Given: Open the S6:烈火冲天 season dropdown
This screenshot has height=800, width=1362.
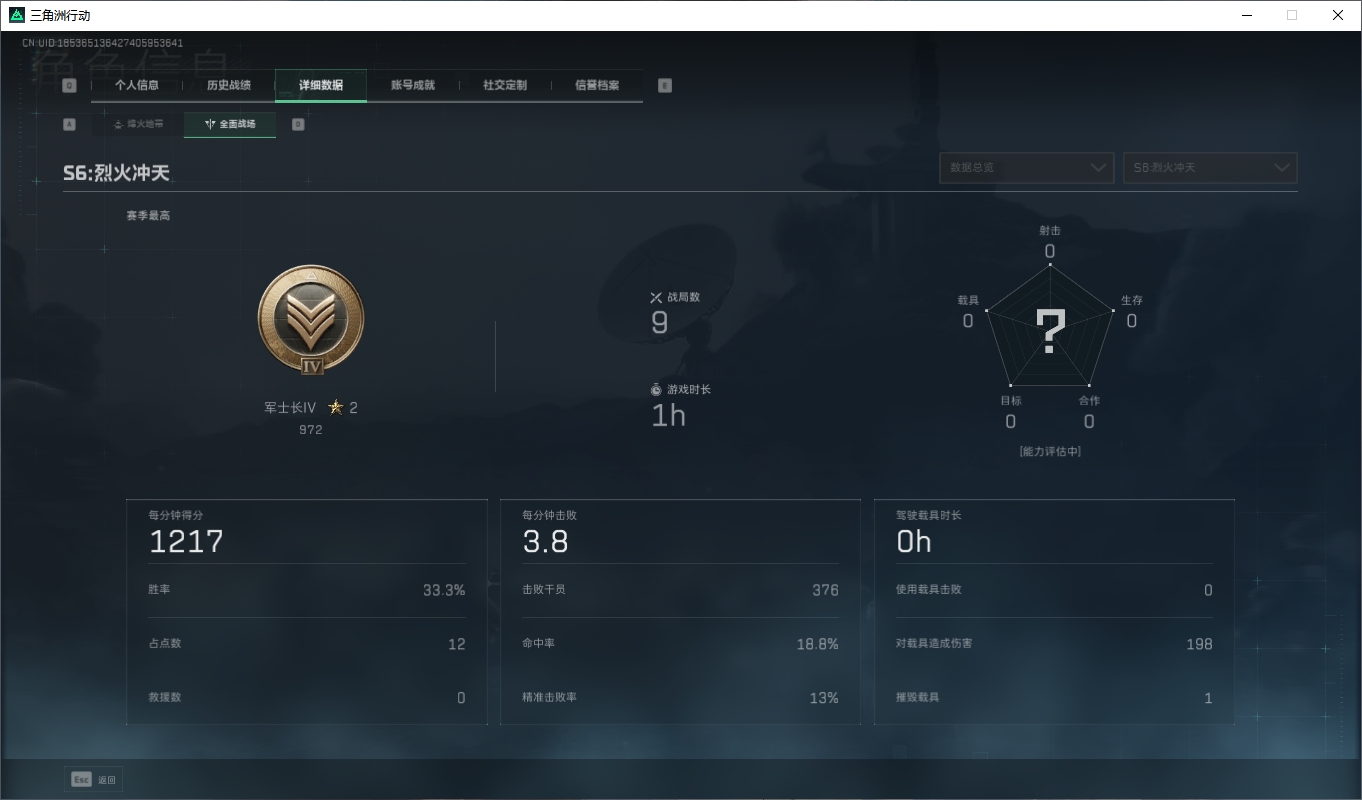Looking at the screenshot, I should pos(1211,168).
